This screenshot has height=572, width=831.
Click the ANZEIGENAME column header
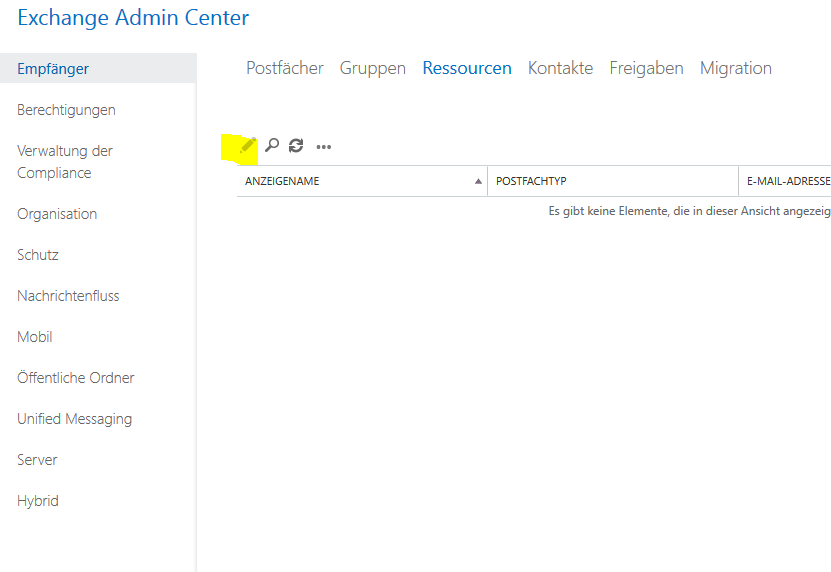[x=362, y=181]
